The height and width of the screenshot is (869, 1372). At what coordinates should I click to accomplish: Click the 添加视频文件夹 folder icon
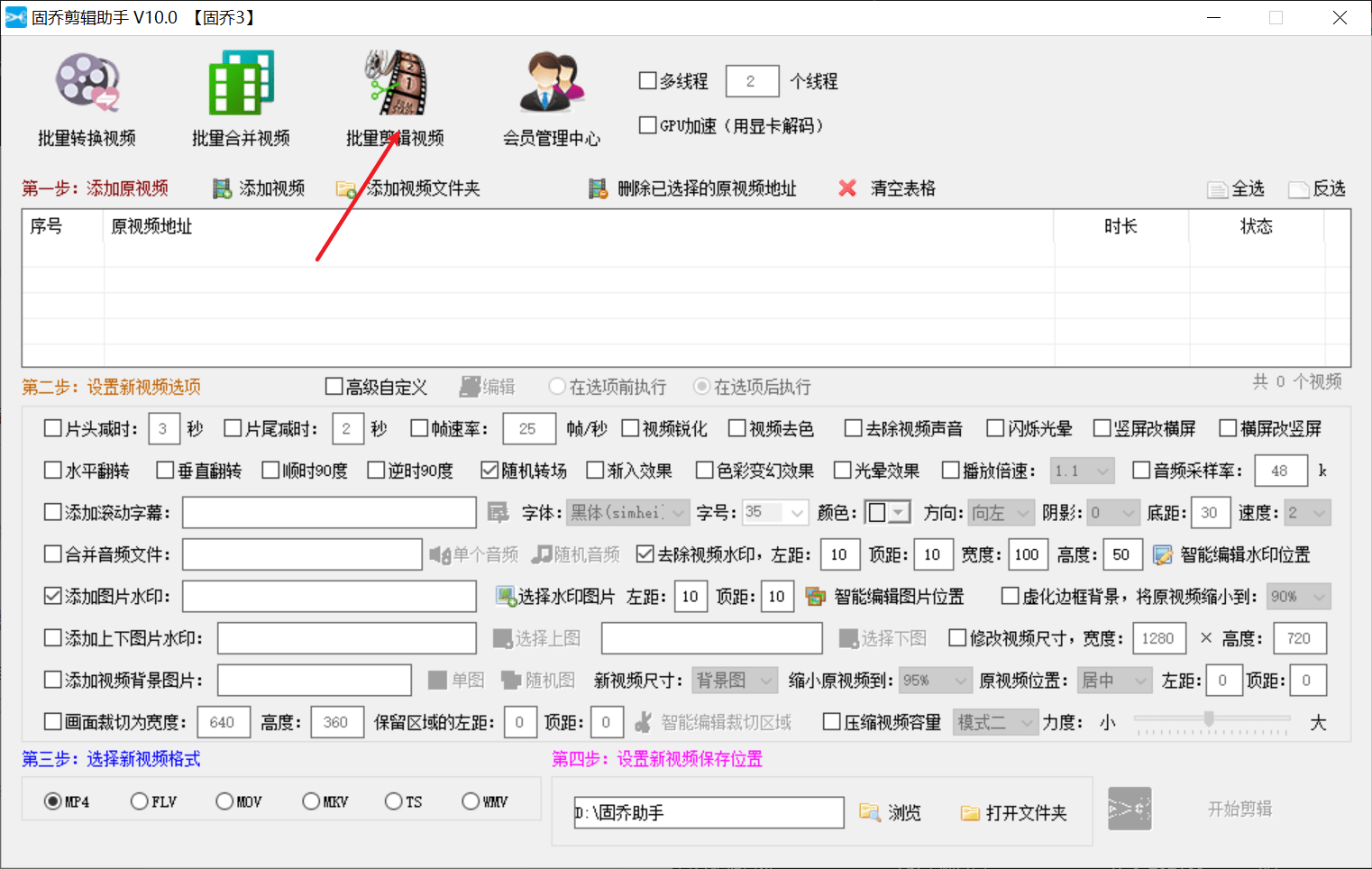coord(345,188)
